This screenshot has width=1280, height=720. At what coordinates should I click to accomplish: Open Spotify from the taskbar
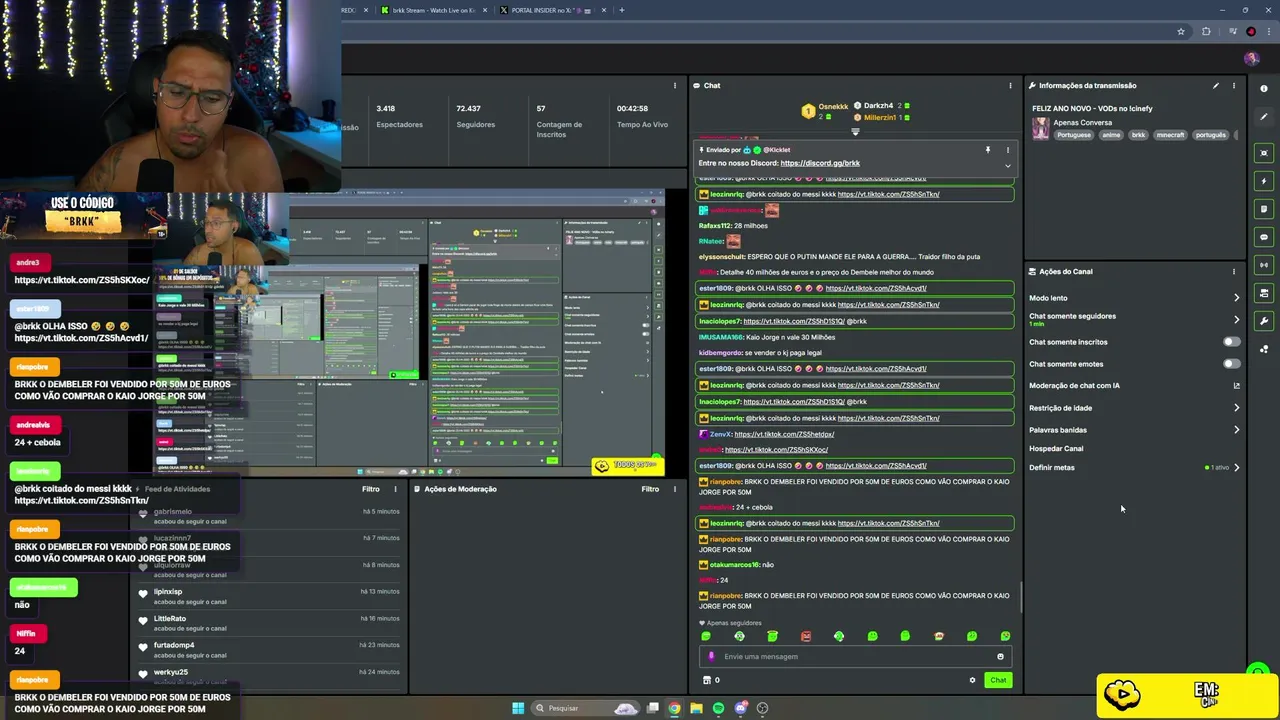[x=718, y=708]
